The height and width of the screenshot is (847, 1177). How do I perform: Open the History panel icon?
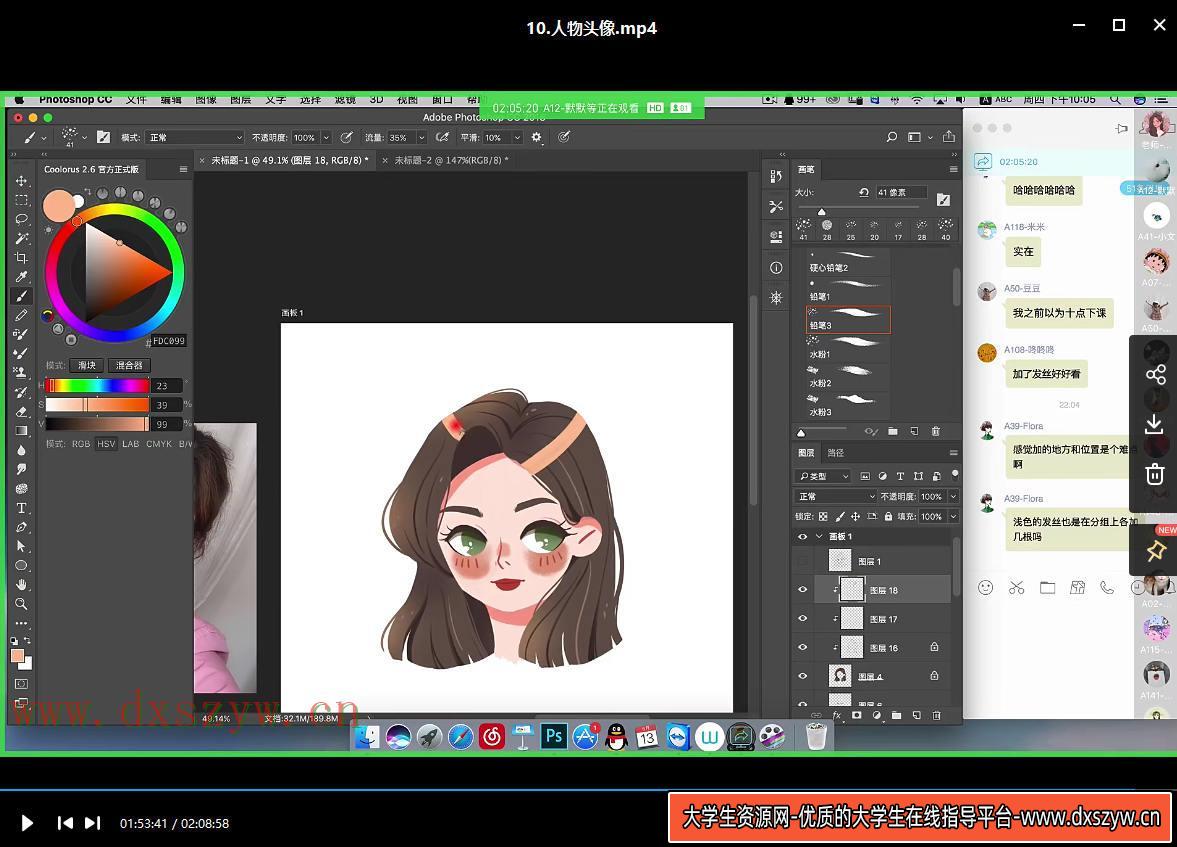[x=776, y=176]
